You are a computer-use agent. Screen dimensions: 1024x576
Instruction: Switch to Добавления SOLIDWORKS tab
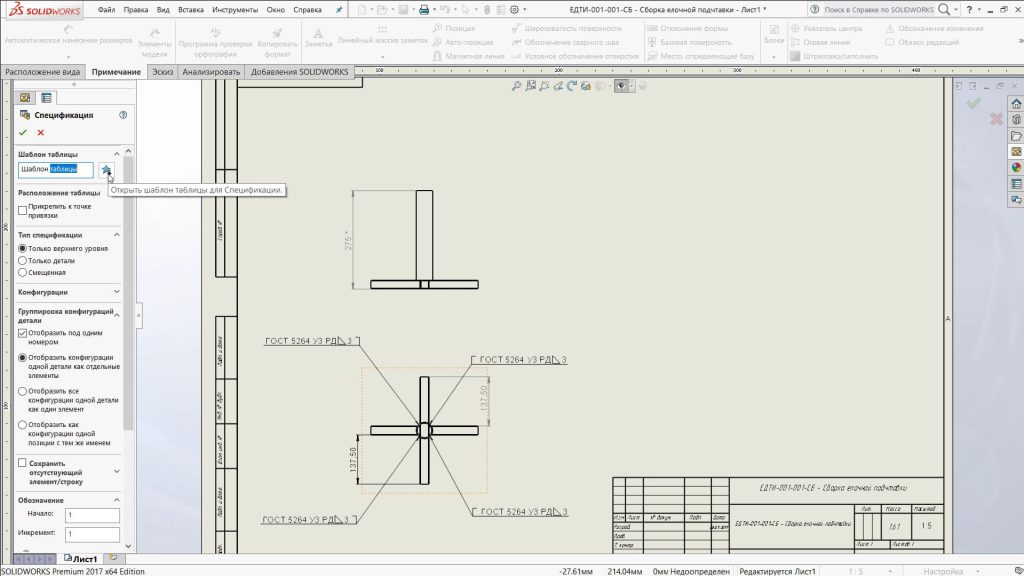[x=300, y=72]
